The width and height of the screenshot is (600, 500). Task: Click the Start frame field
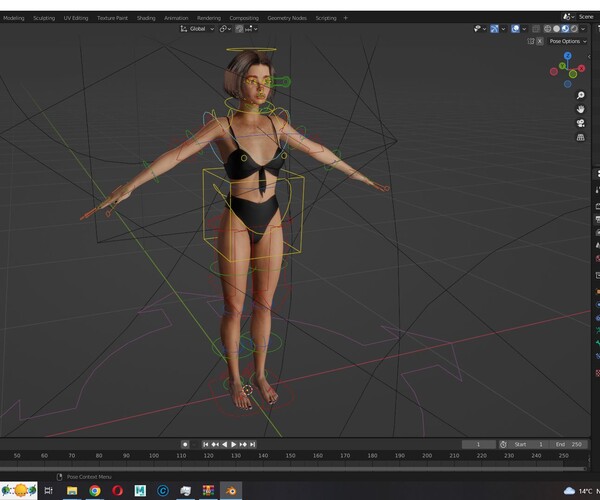click(x=530, y=444)
